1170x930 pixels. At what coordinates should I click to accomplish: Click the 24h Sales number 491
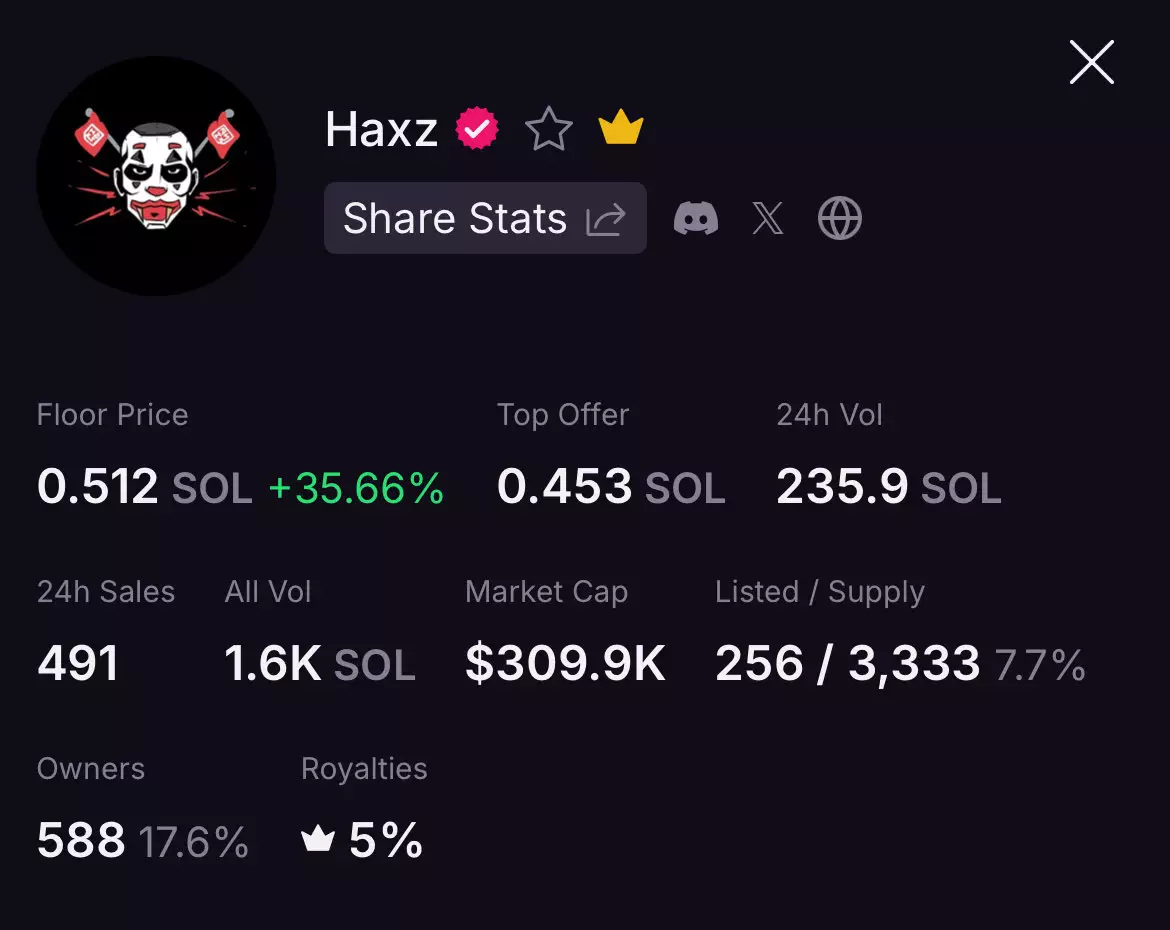coord(78,664)
